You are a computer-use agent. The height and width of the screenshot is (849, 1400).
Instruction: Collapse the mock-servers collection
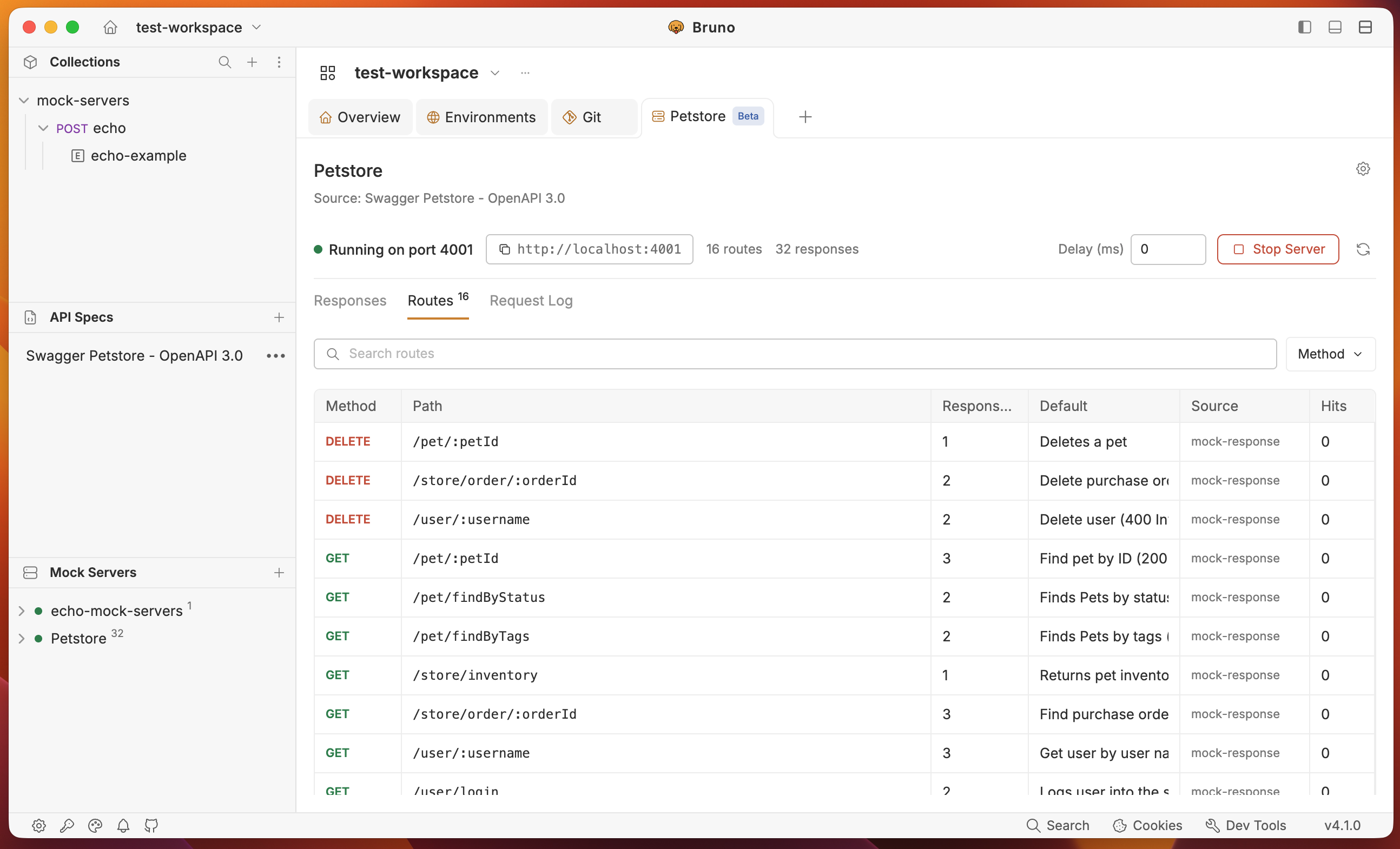pos(24,101)
